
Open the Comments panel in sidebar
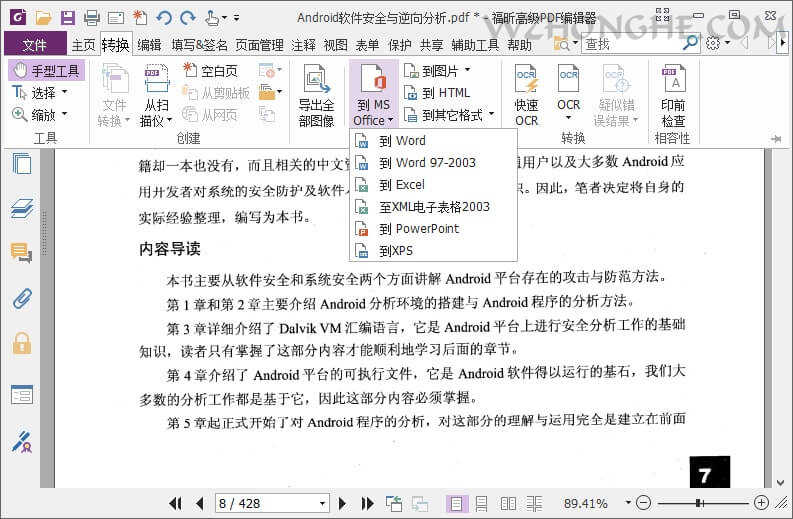tap(21, 253)
